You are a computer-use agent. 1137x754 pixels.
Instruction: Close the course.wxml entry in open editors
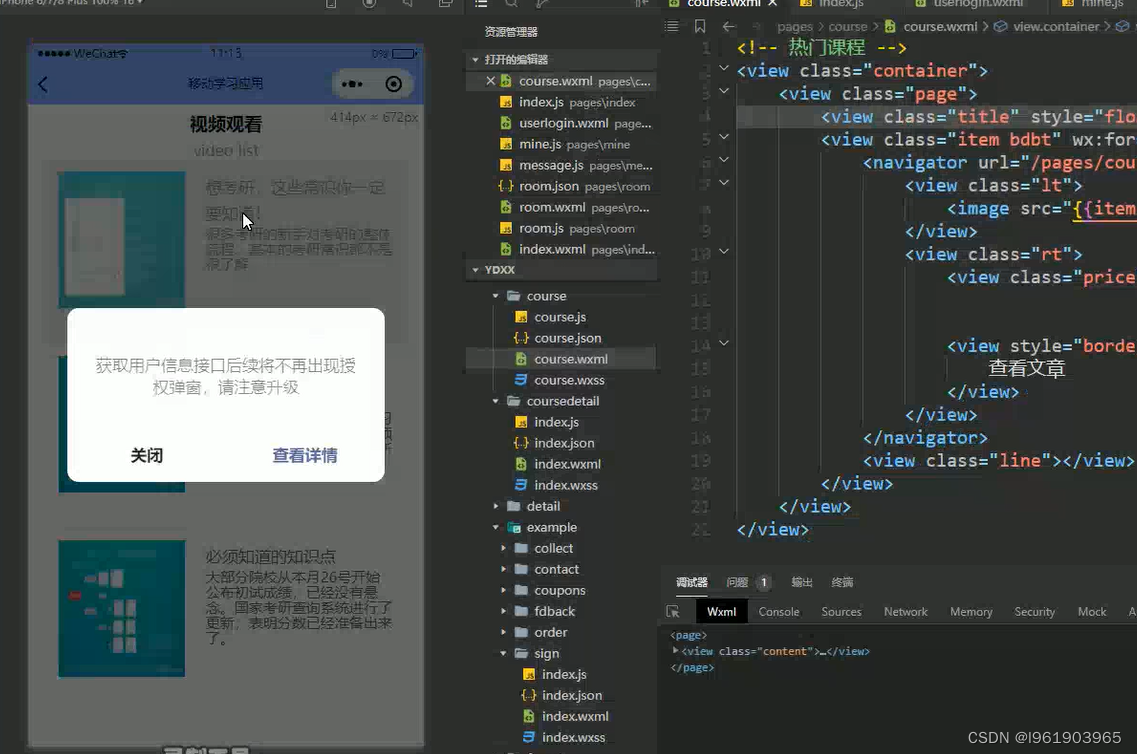point(490,81)
